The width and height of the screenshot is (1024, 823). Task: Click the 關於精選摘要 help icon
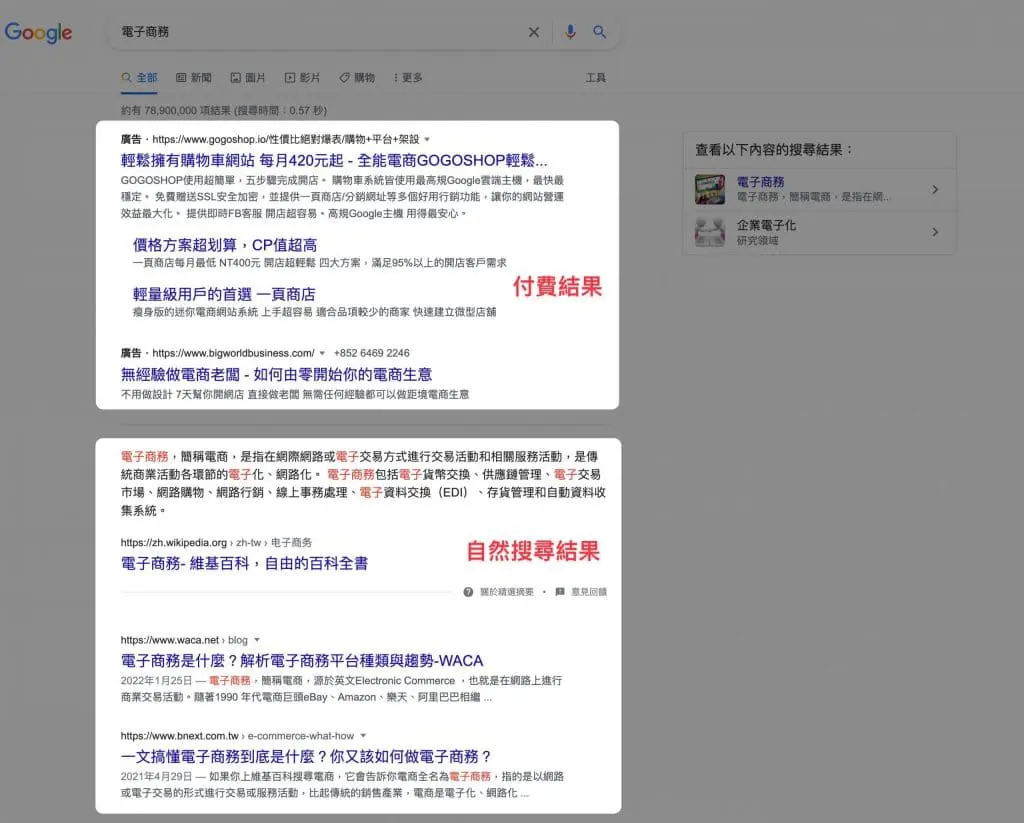pos(468,592)
